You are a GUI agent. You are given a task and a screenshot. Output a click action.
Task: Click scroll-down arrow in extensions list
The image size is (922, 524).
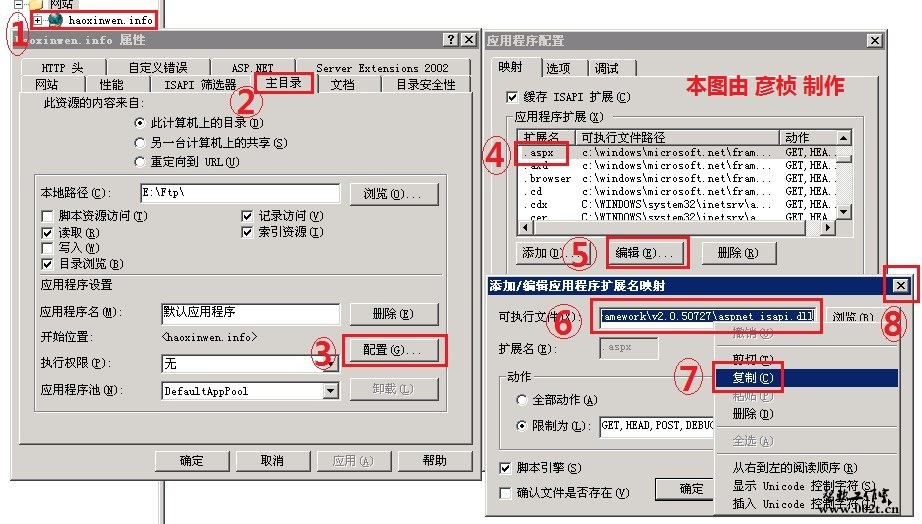(844, 212)
